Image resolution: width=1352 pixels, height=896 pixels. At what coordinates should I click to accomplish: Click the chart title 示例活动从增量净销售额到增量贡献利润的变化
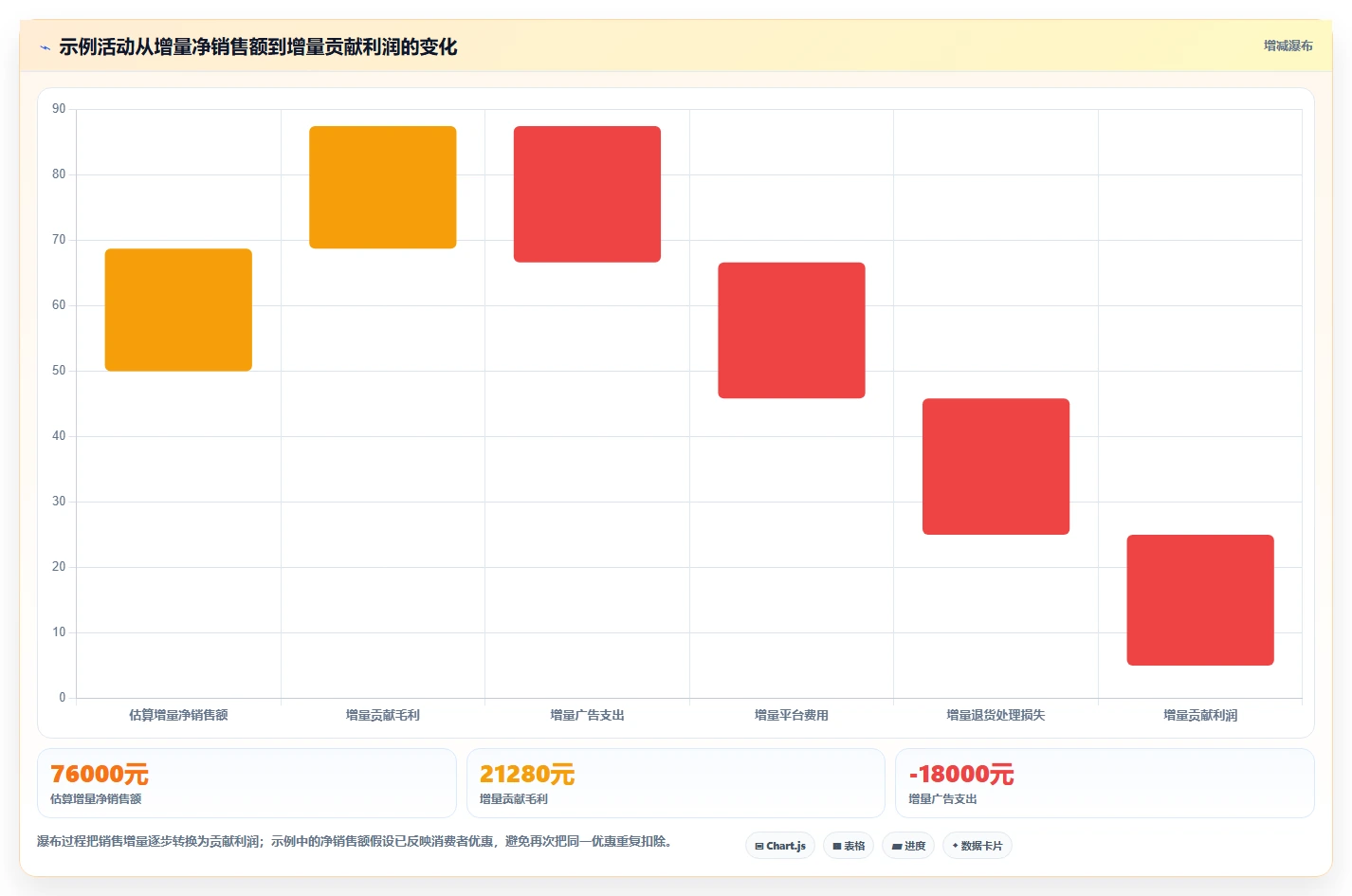(258, 46)
